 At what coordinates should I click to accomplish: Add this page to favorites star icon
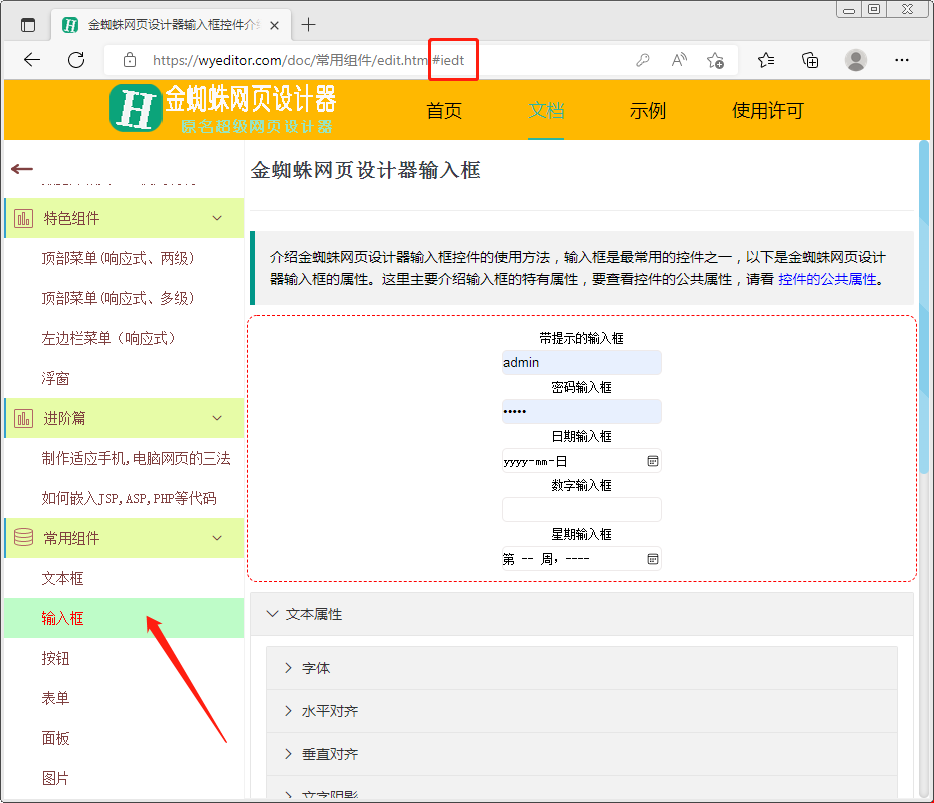(715, 60)
